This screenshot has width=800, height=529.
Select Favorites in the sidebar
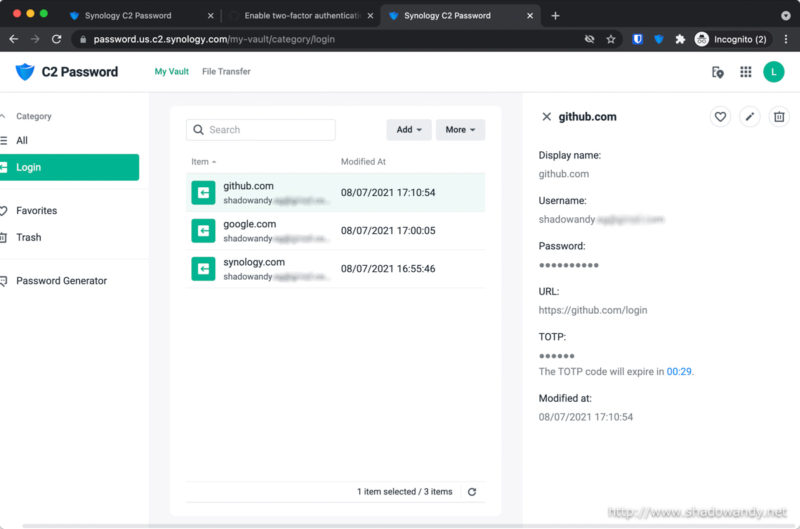[x=36, y=211]
